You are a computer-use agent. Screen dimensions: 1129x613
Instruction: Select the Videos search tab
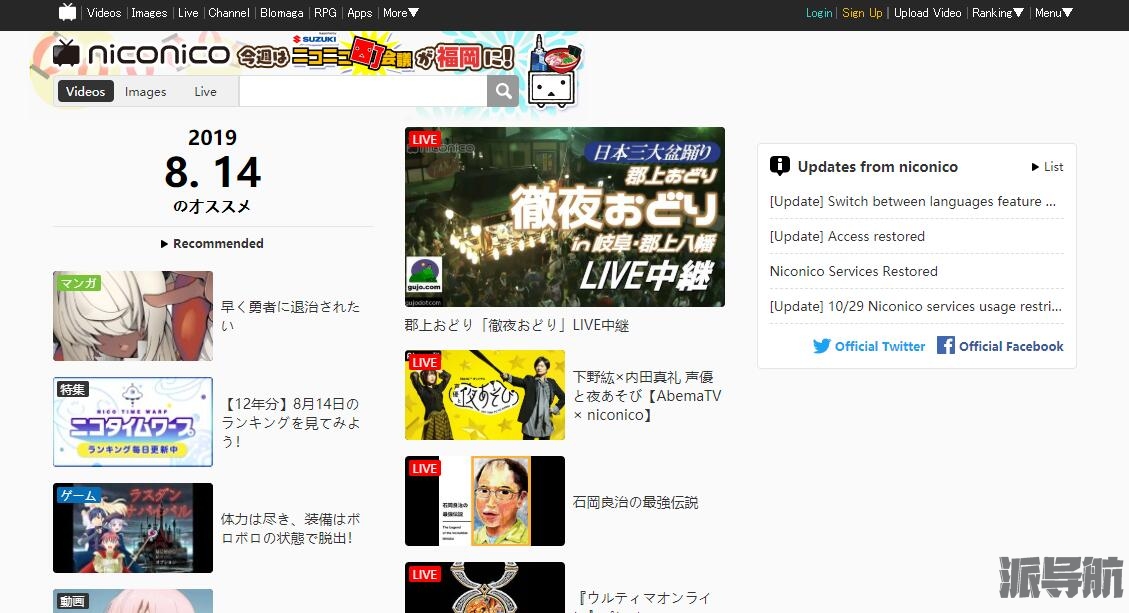[x=86, y=92]
